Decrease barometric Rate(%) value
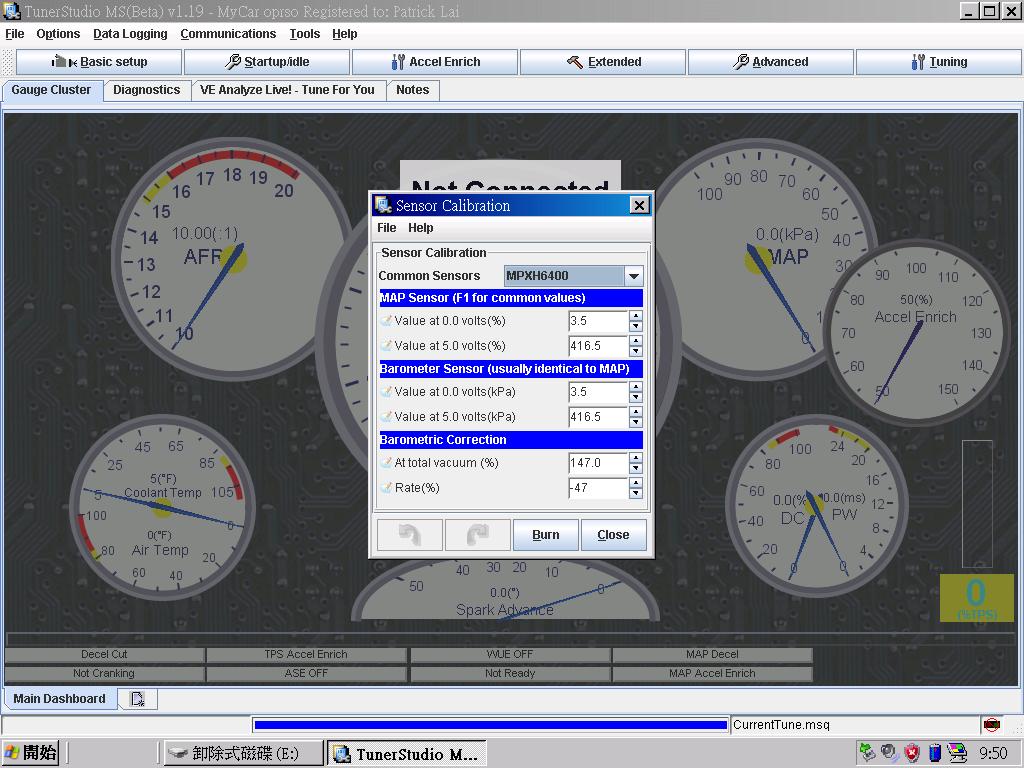The width and height of the screenshot is (1024, 768). [x=636, y=494]
